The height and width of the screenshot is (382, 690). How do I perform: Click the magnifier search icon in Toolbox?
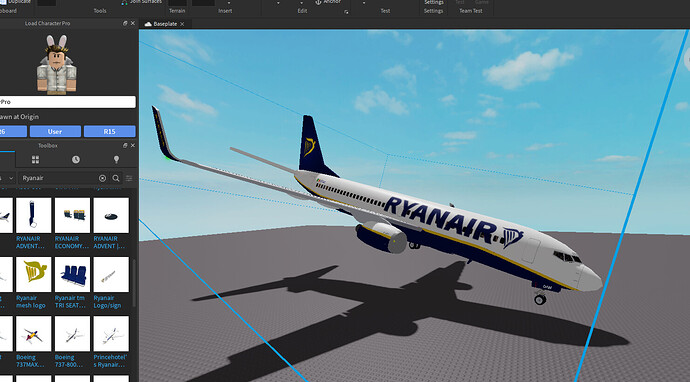(116, 178)
